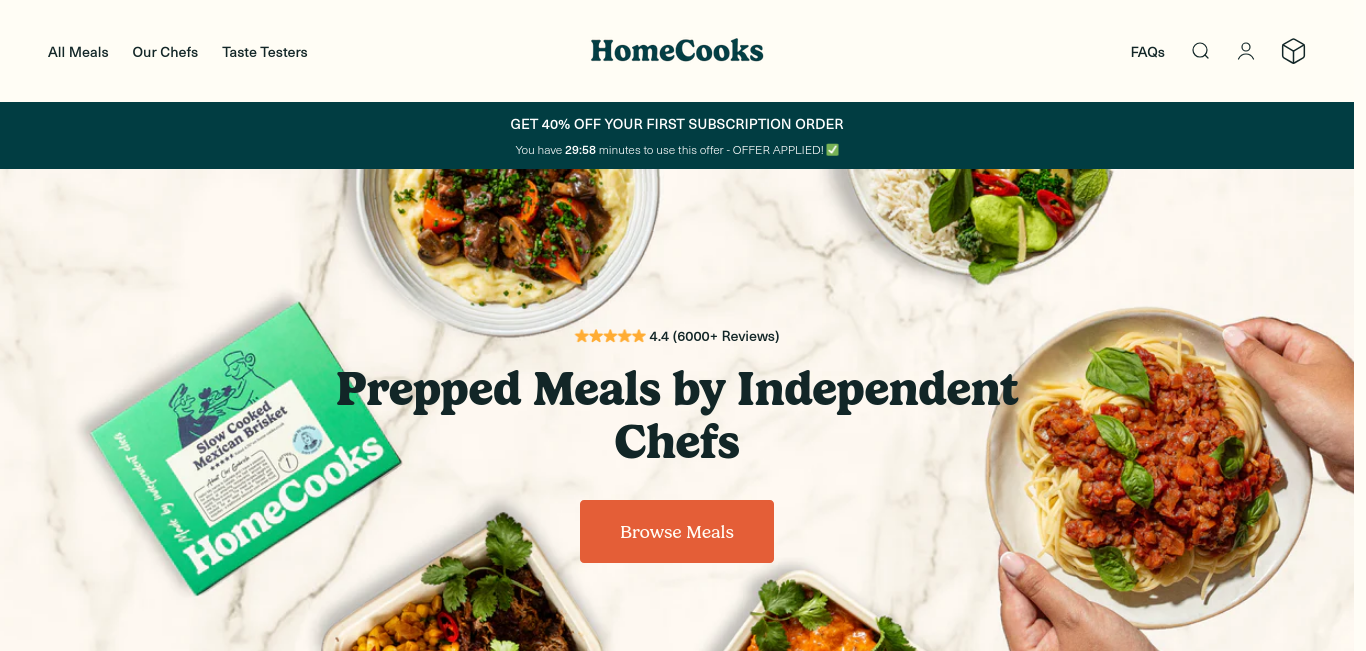Click the orange Browse Meals button
1366x651 pixels.
coord(677,531)
